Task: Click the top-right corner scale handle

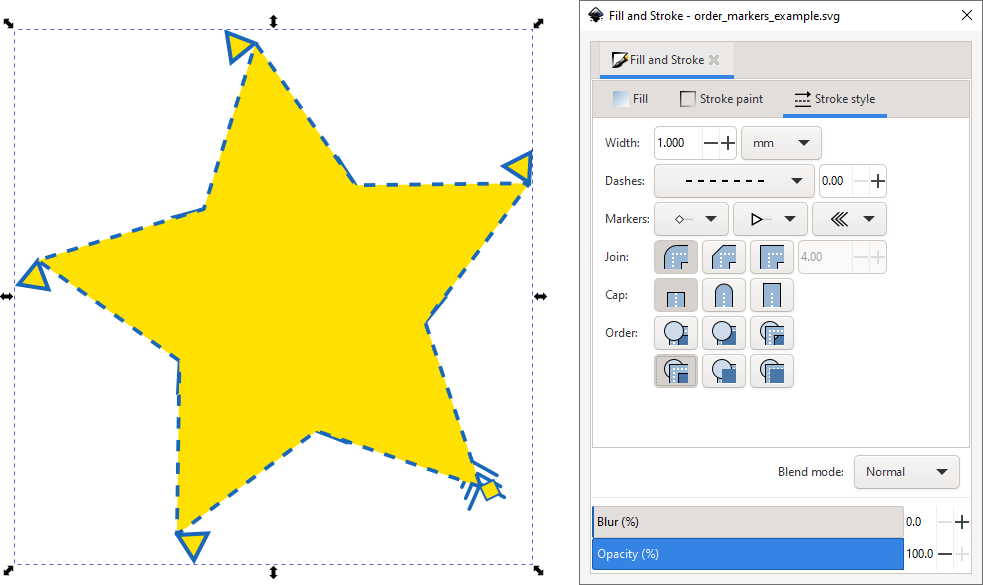Action: [x=539, y=23]
